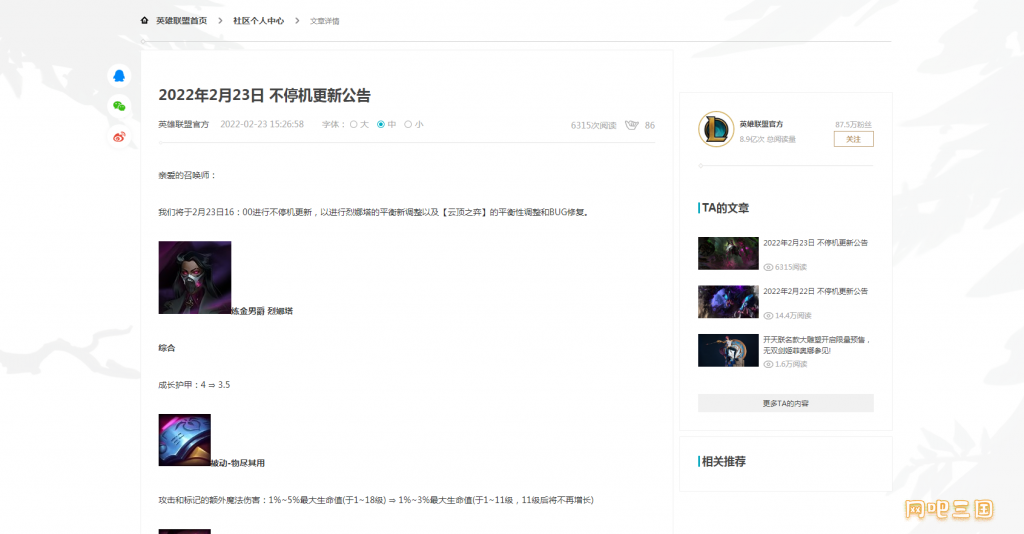Click the 炼金男爵 烈娜塔 champion label
Viewport: 1024px width, 534px height.
pyautogui.click(x=262, y=311)
